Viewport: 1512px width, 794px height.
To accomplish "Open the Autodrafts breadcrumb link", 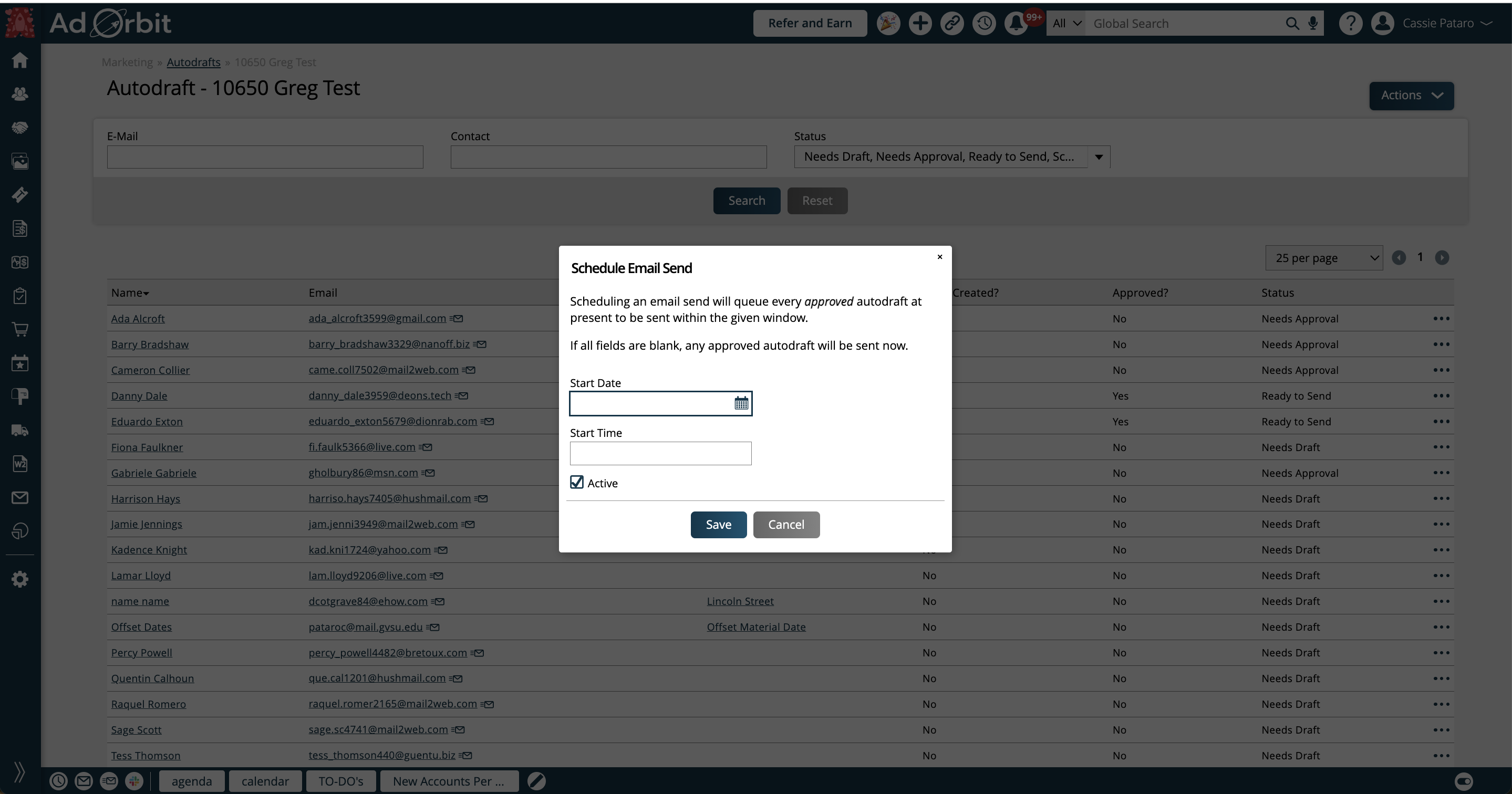I will (193, 62).
